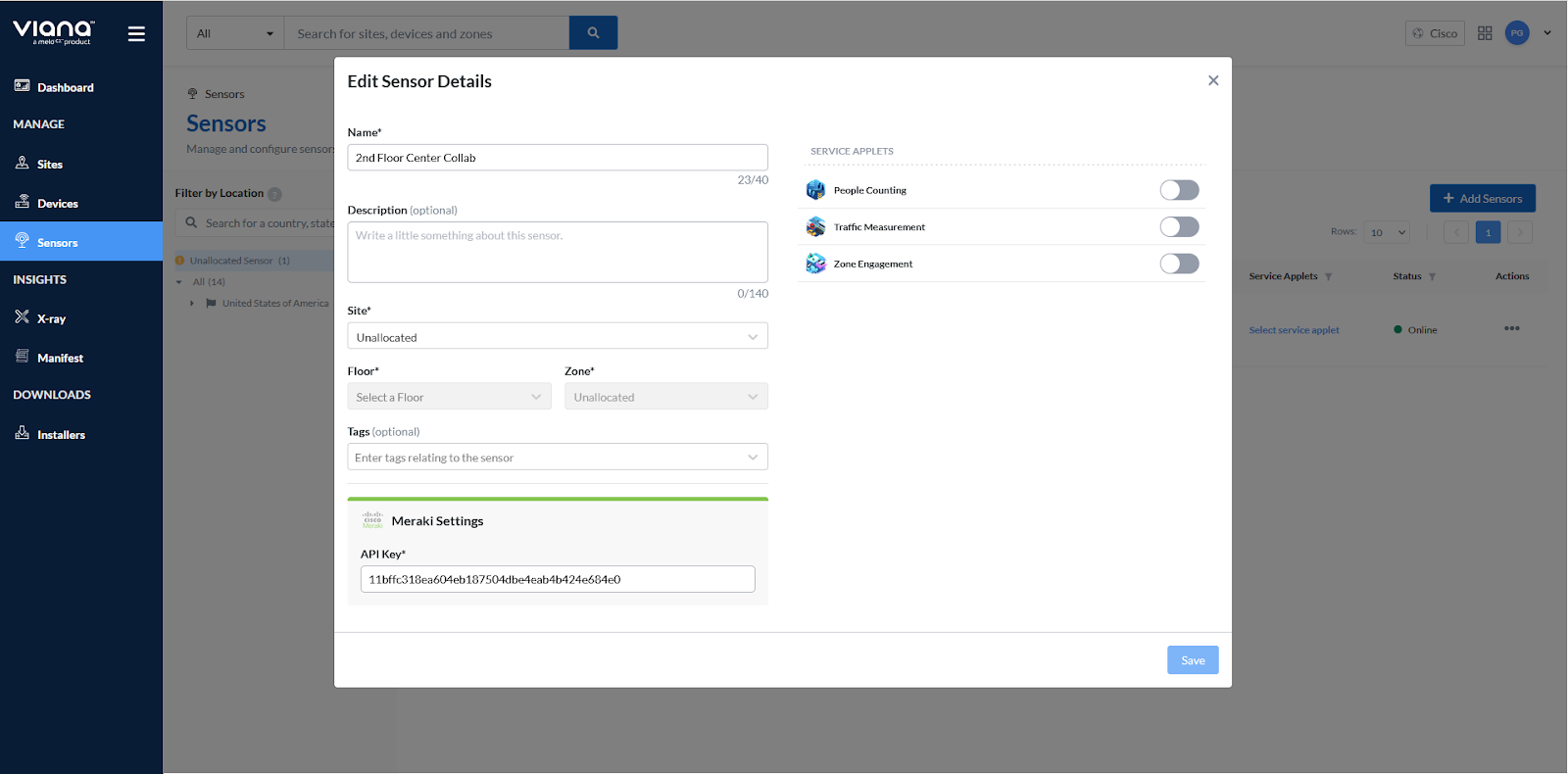This screenshot has height=774, width=1568.
Task: Open the three-dot Actions menu
Action: [1511, 329]
